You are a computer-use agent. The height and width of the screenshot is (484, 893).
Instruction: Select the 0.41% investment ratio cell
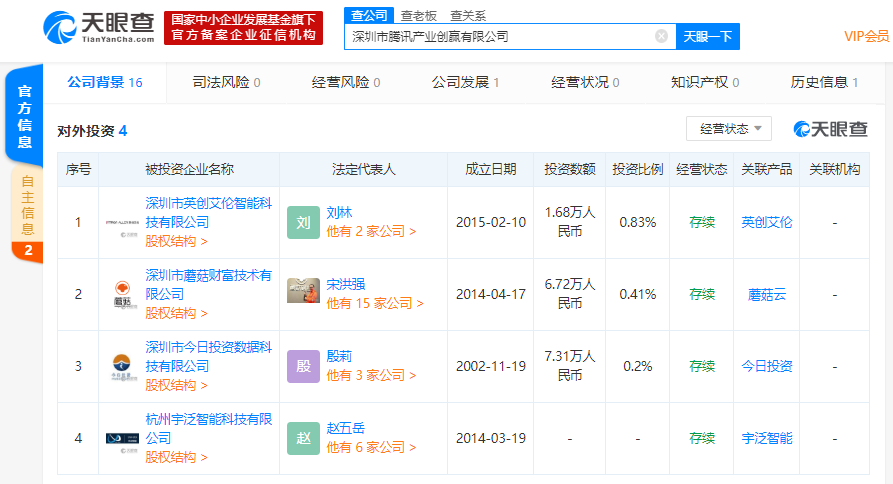click(637, 294)
